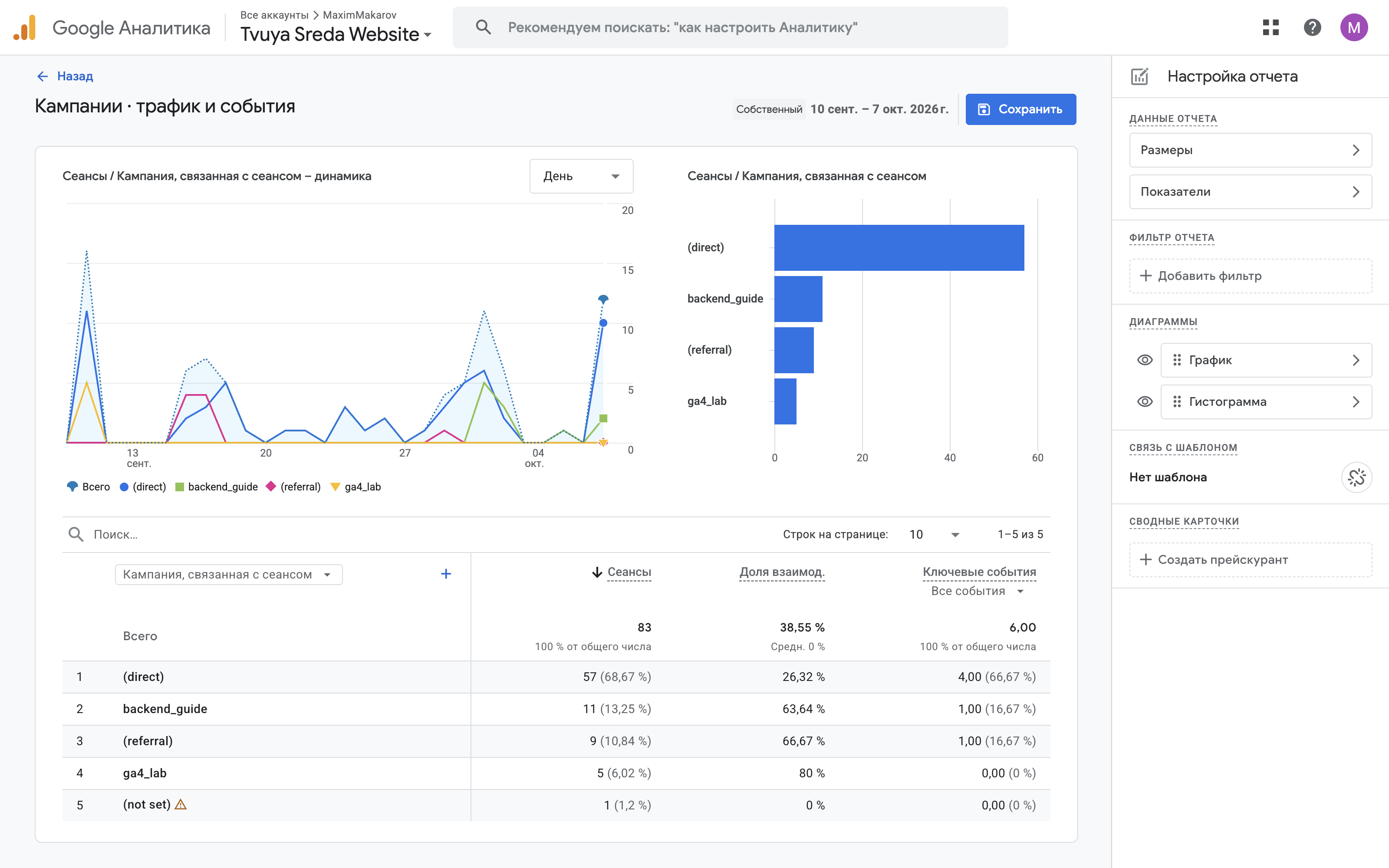Click the drag handle icon on Гистограмма
1389x868 pixels.
point(1177,402)
